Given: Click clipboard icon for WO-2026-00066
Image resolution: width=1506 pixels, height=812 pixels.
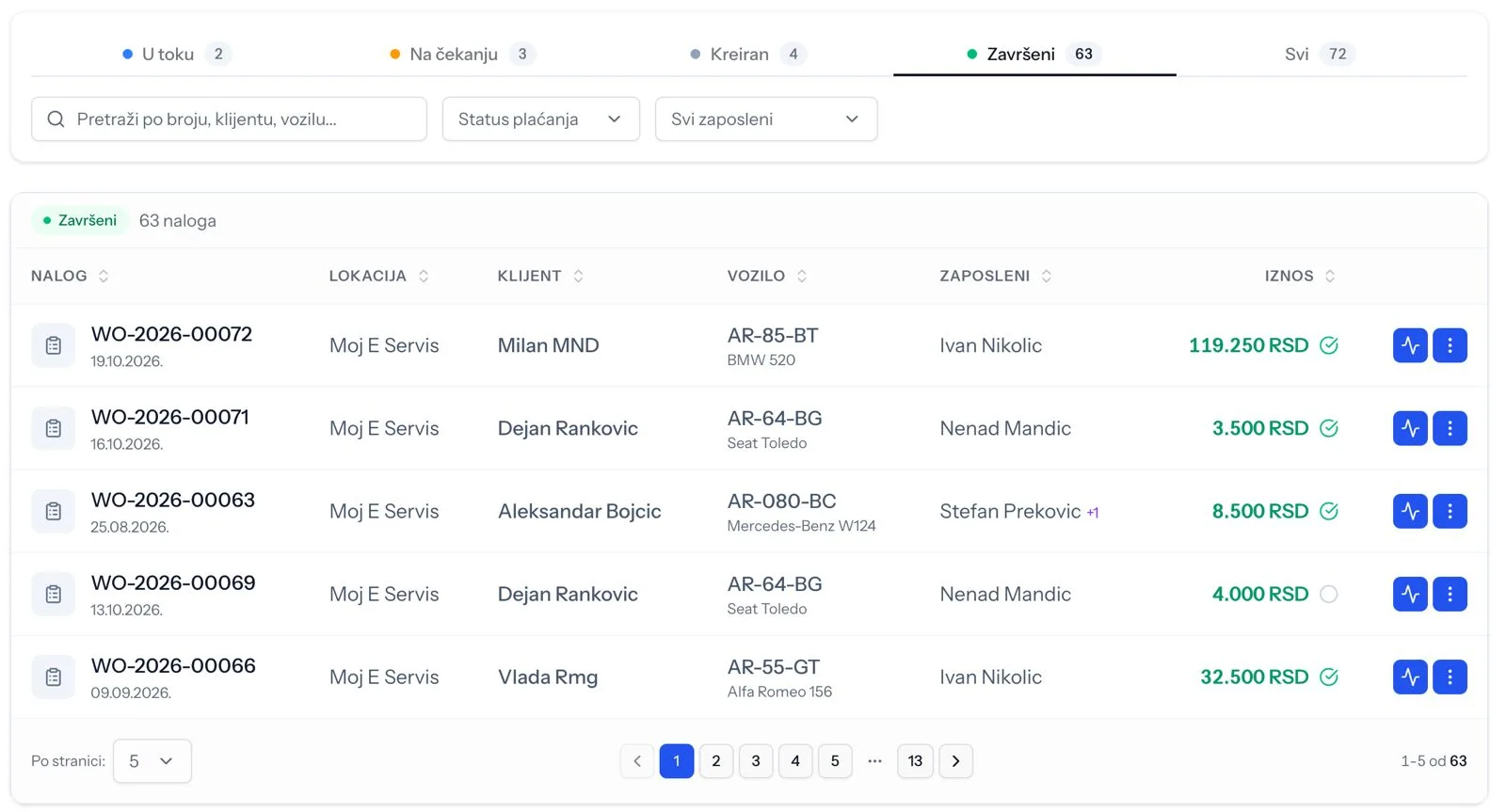Looking at the screenshot, I should tap(54, 677).
